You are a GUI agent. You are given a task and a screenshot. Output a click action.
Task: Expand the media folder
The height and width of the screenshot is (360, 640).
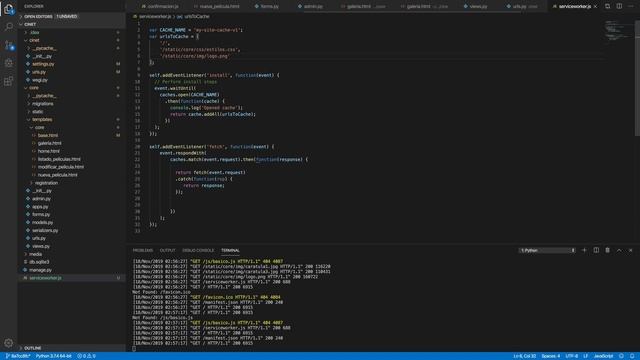(x=35, y=254)
